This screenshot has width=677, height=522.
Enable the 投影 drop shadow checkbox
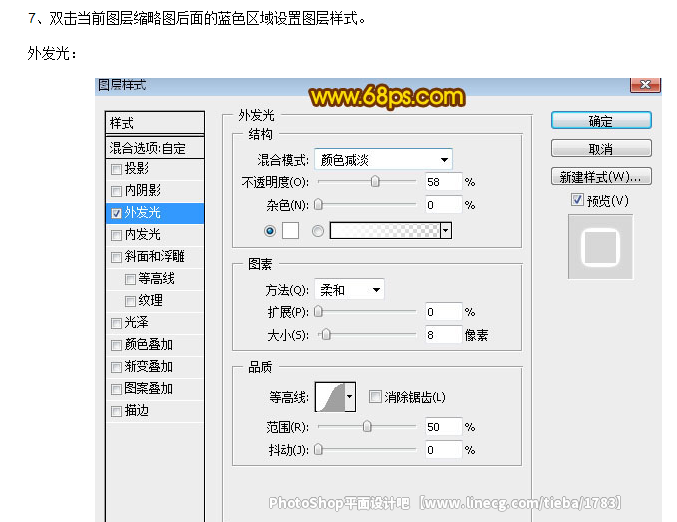click(117, 169)
